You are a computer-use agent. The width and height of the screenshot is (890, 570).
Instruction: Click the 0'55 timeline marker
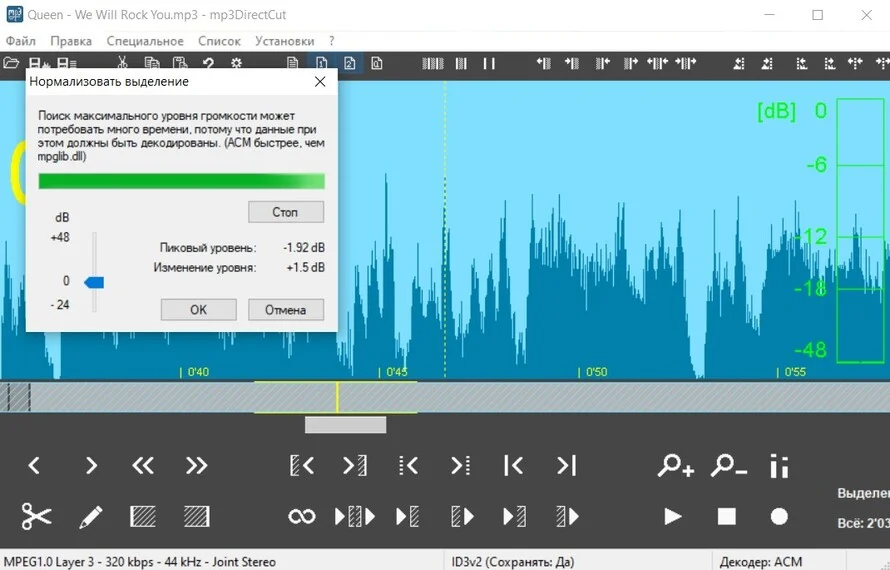click(792, 372)
